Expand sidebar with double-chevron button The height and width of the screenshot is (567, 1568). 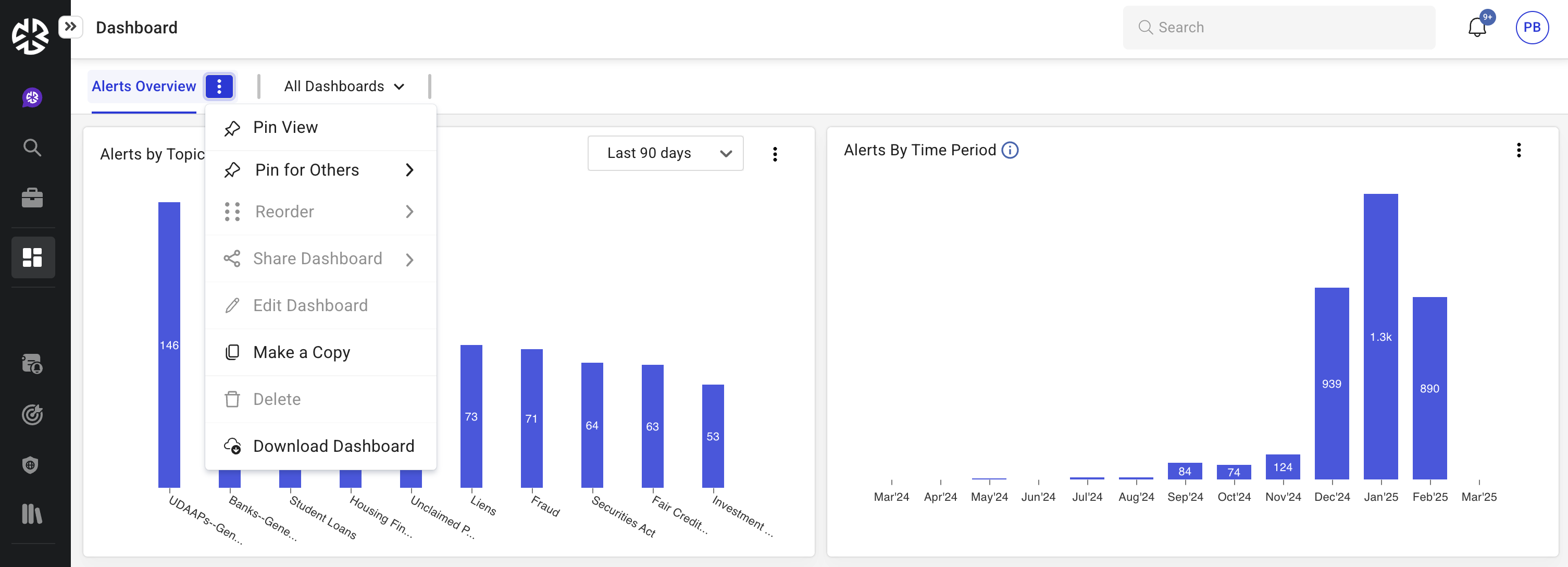coord(71,27)
